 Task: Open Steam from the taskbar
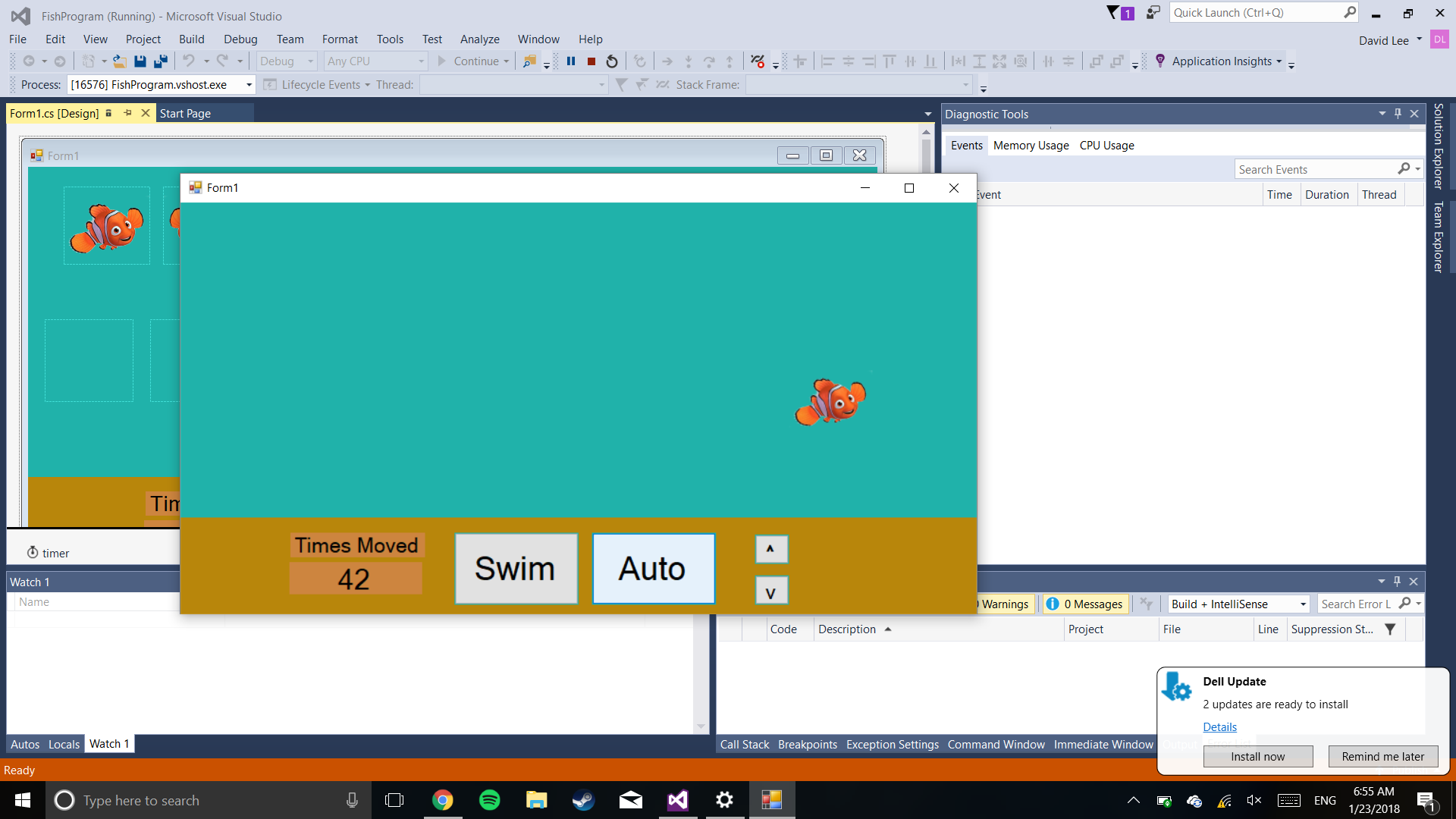click(x=584, y=800)
